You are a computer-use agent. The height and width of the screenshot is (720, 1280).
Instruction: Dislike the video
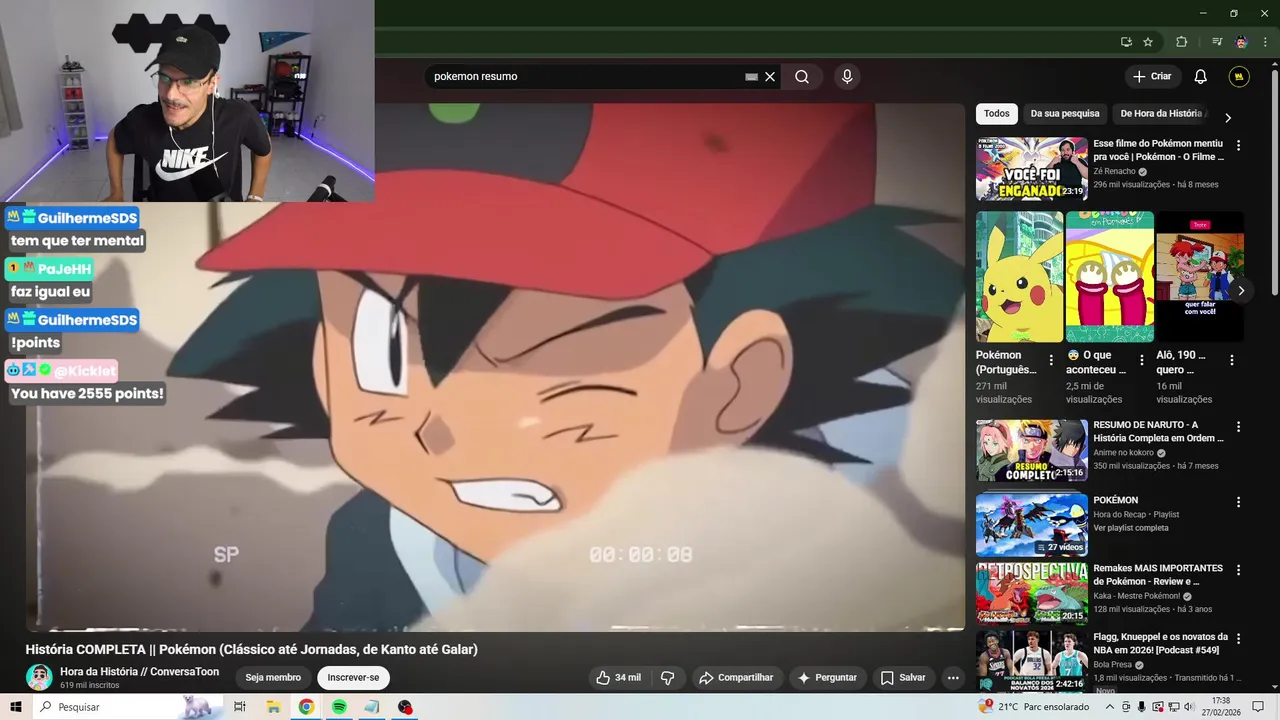tap(667, 677)
